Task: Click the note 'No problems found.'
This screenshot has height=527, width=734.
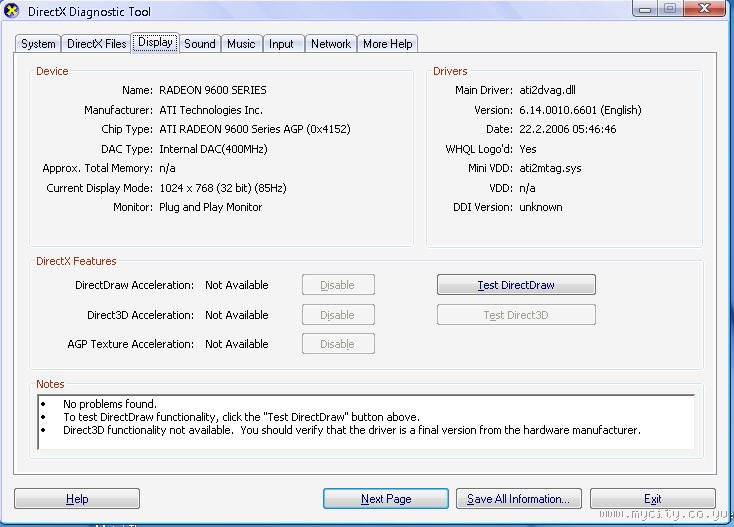Action: [x=110, y=404]
